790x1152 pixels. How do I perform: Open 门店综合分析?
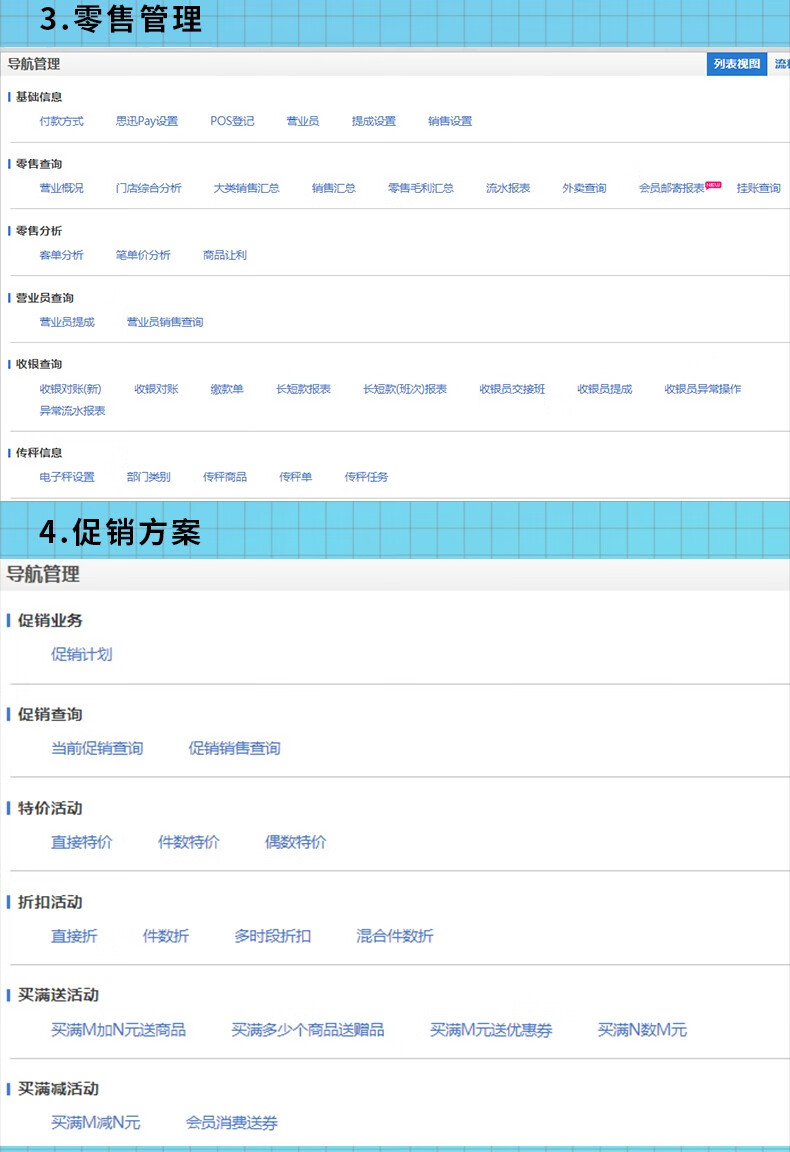(x=148, y=188)
